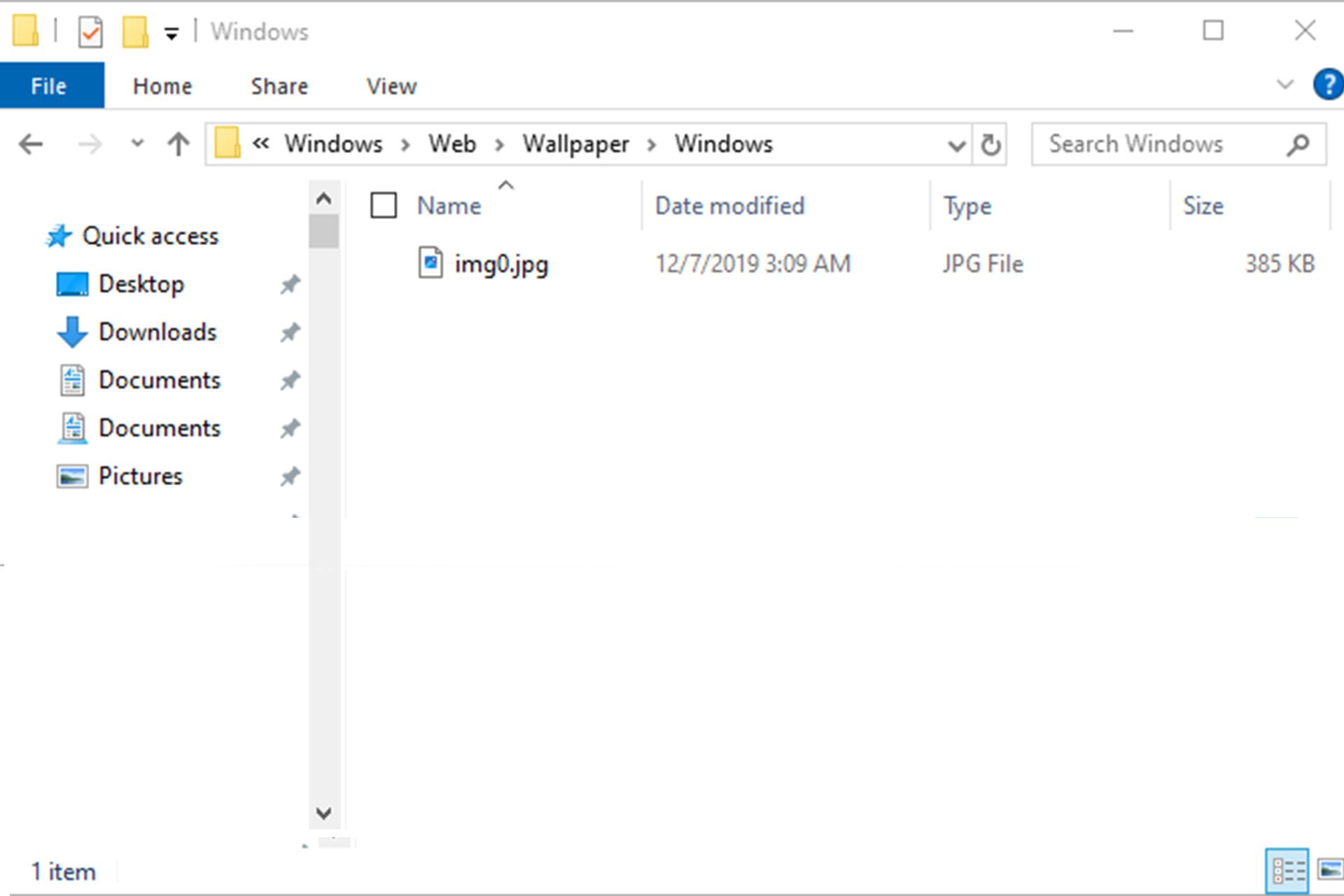Open Customize Quick Access Toolbar dropdown
The image size is (1344, 896).
tap(171, 33)
